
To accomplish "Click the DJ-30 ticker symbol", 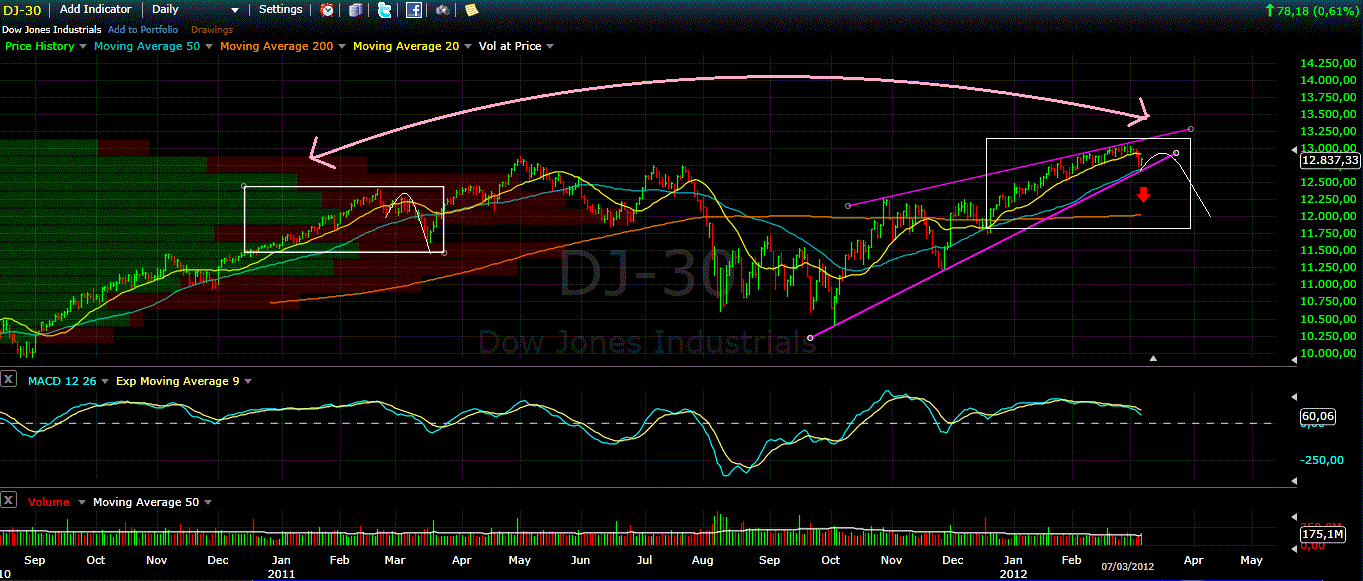I will (21, 10).
